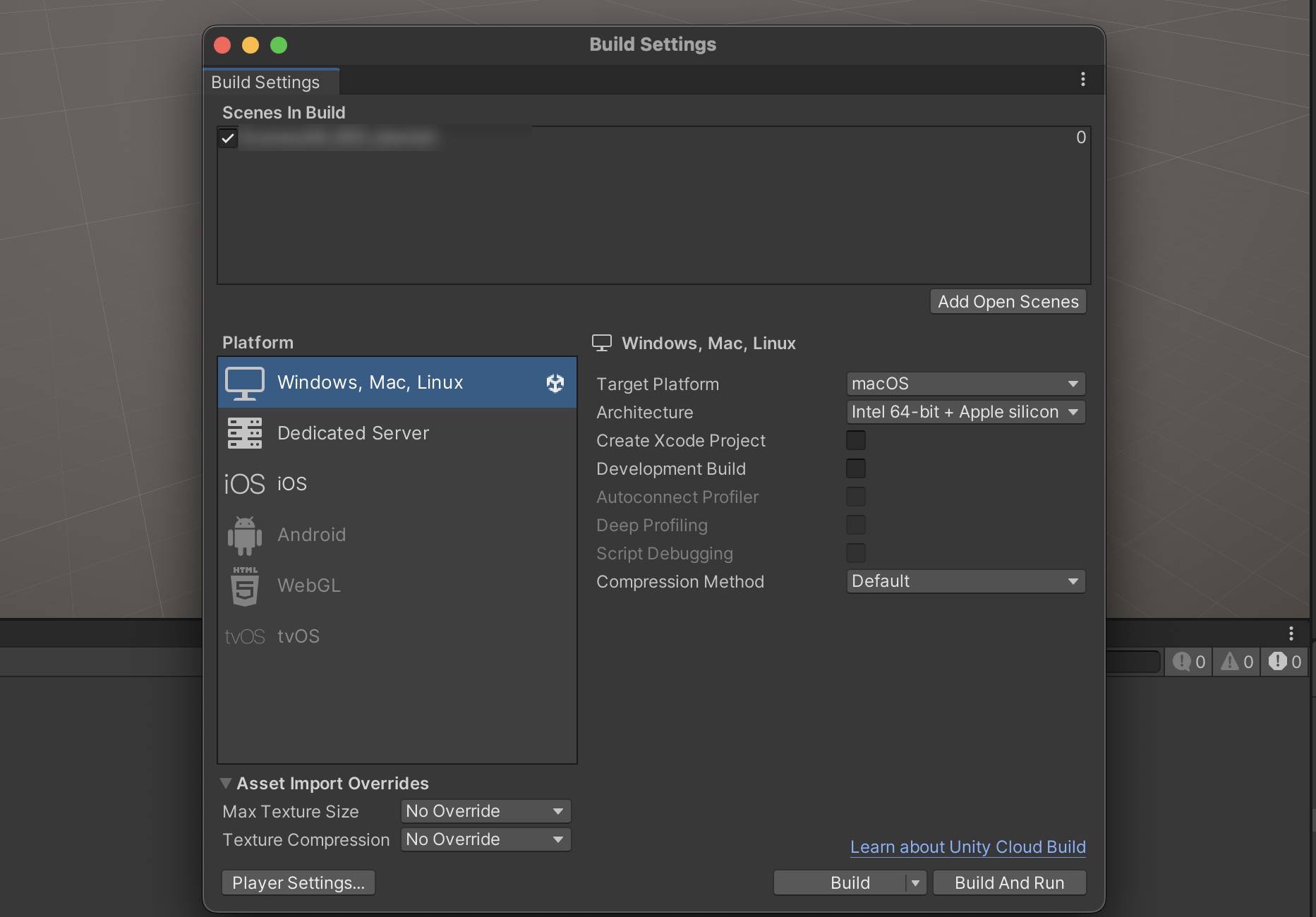Open Texture Compression override dropdown

(x=485, y=839)
